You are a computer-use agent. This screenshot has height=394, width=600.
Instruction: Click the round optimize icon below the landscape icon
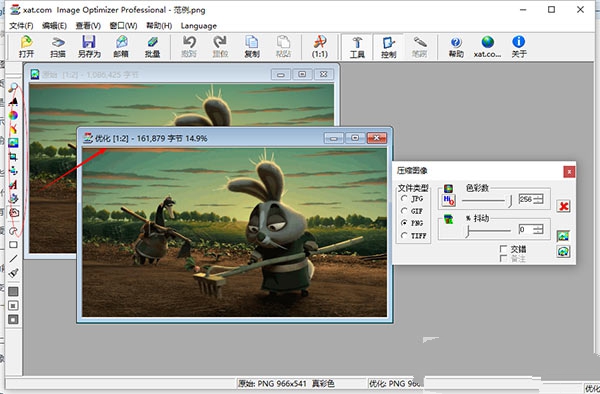[x=563, y=252]
